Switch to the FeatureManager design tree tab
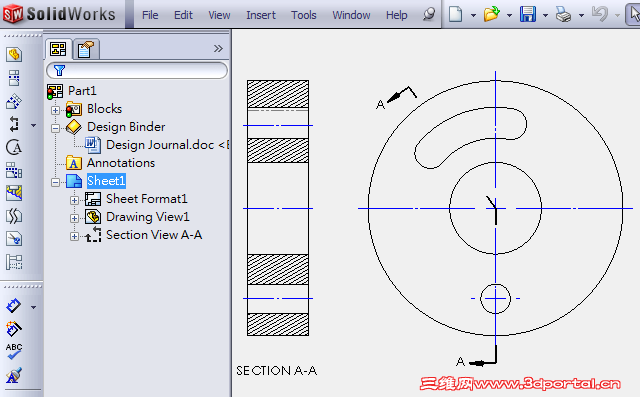Image resolution: width=640 pixels, height=397 pixels. click(x=58, y=49)
